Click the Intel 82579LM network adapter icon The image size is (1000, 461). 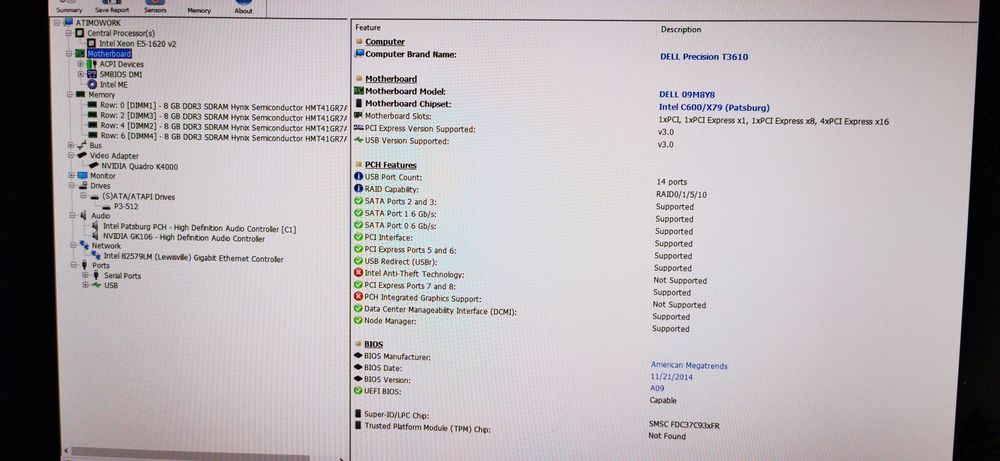(95, 256)
